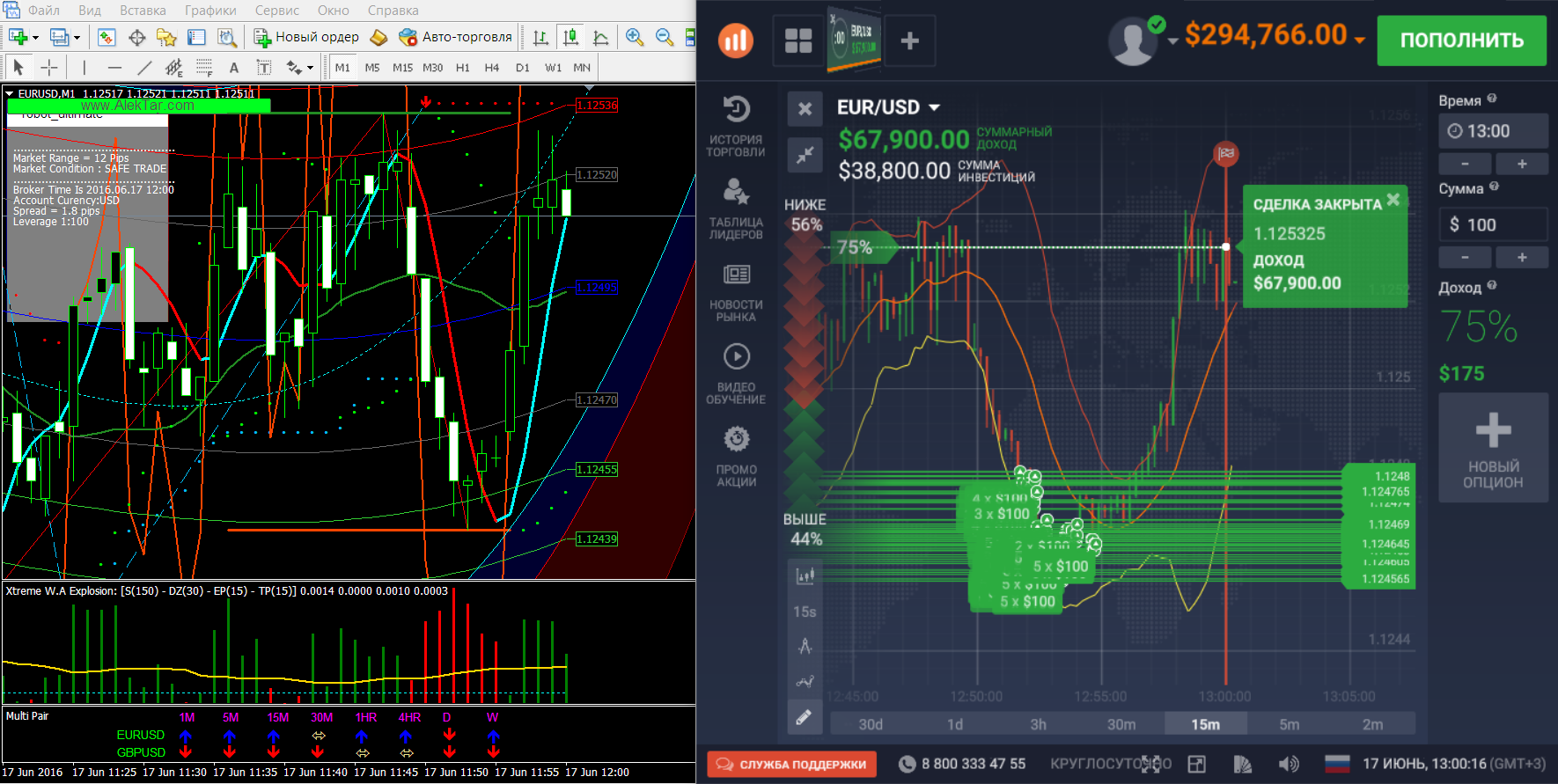Select the text A tool
Screen dimensions: 1558x784
[x=234, y=67]
